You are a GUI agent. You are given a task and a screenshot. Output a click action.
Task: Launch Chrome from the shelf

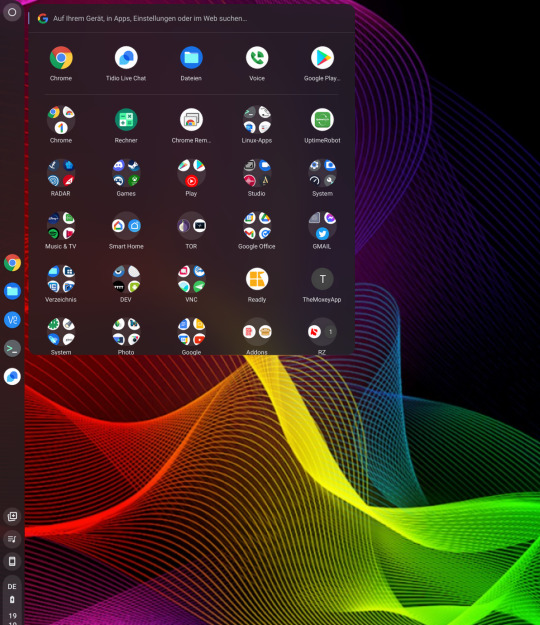point(12,263)
